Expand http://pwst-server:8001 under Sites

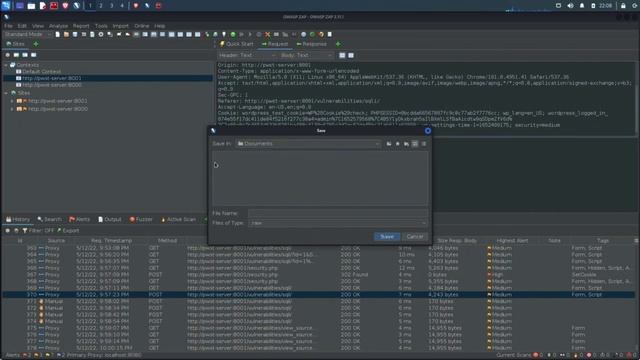12,101
